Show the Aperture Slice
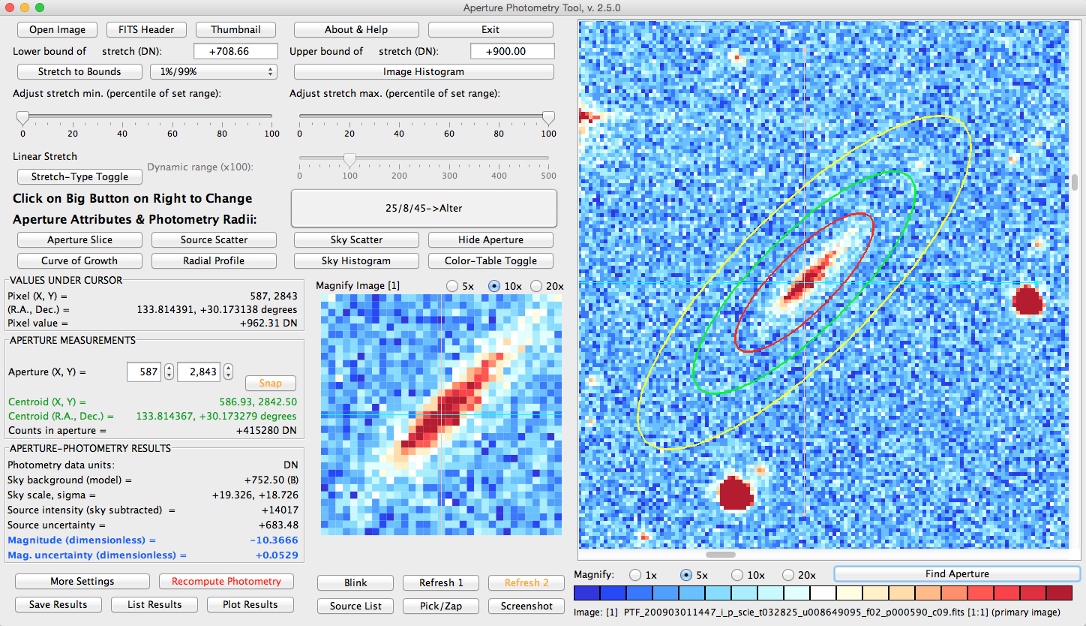 (79, 239)
